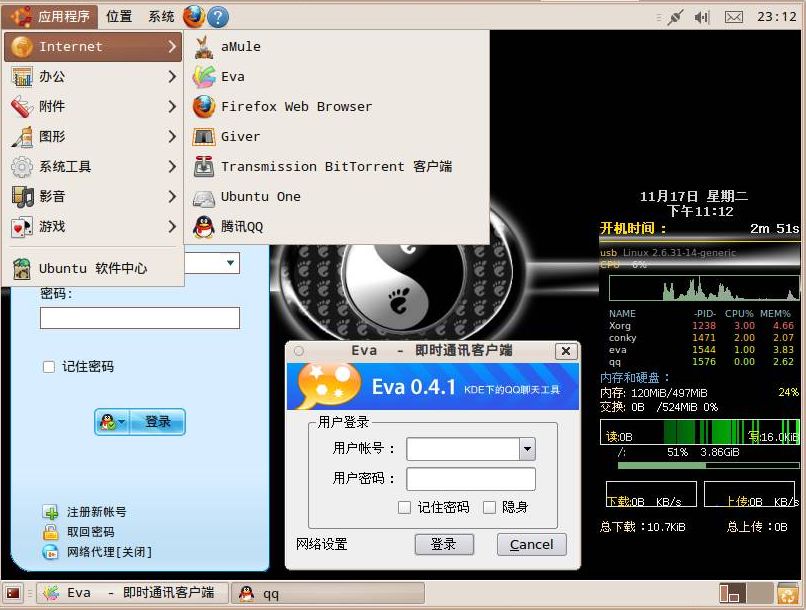Open the 位置 places menu
The height and width of the screenshot is (610, 806).
pyautogui.click(x=119, y=17)
